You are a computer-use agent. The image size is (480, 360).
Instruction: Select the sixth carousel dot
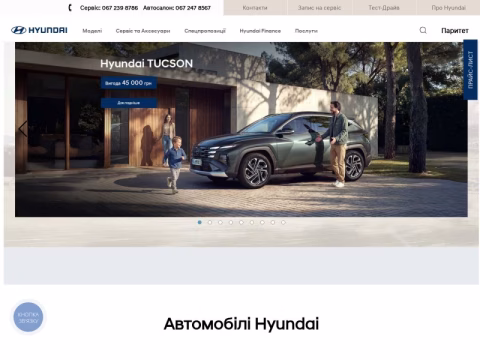[x=252, y=222]
